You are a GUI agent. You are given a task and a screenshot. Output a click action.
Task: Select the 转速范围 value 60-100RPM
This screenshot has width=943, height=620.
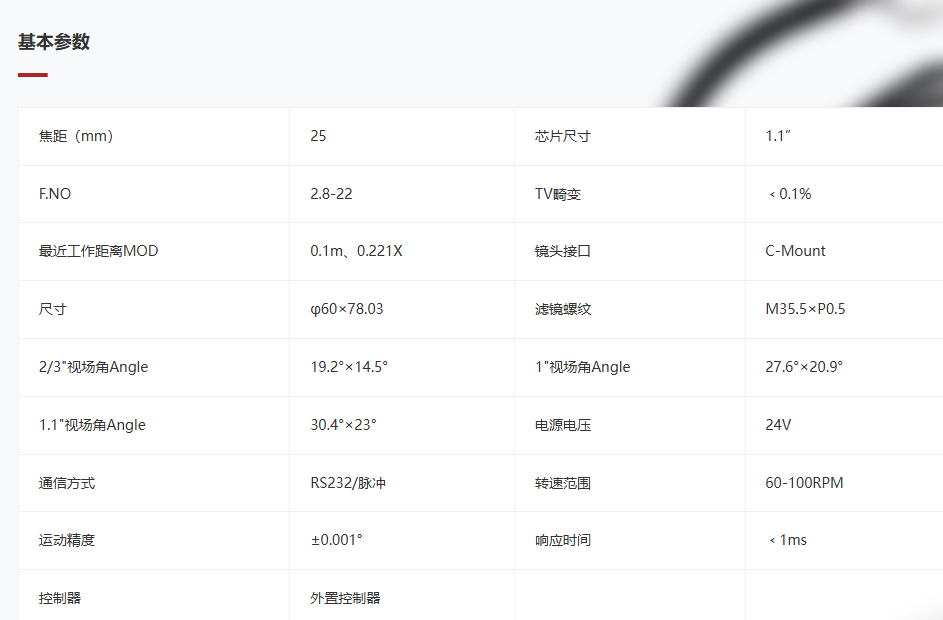(x=804, y=483)
